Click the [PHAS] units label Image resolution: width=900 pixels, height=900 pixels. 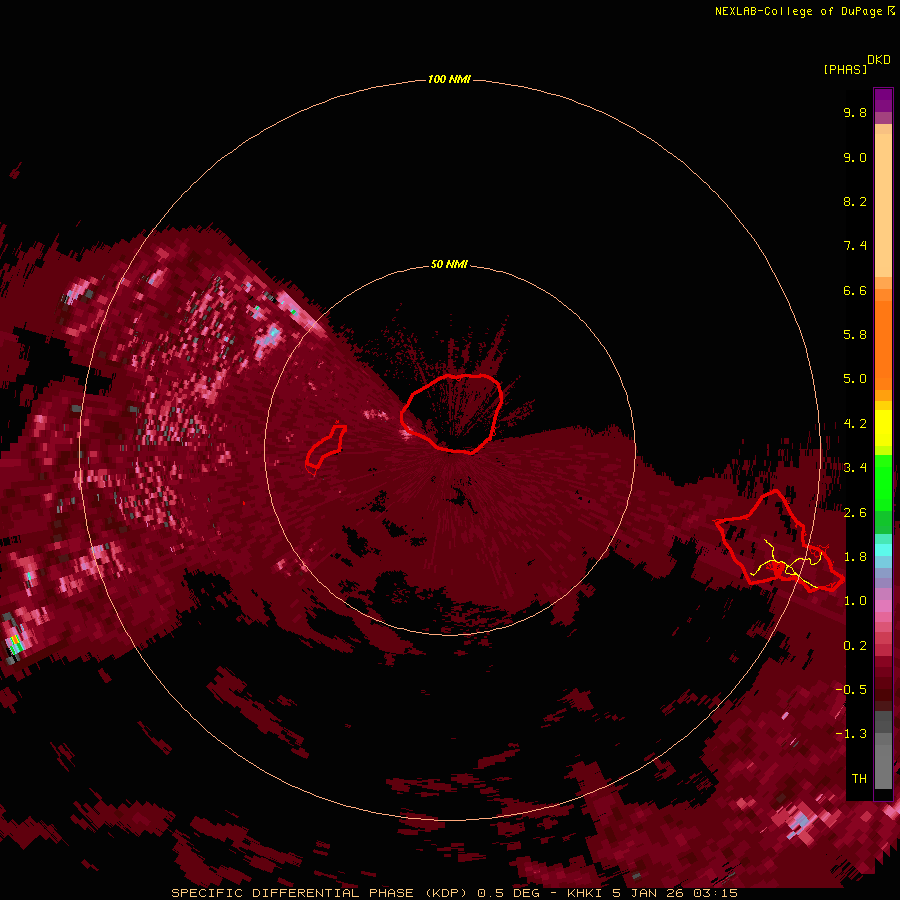coord(845,69)
